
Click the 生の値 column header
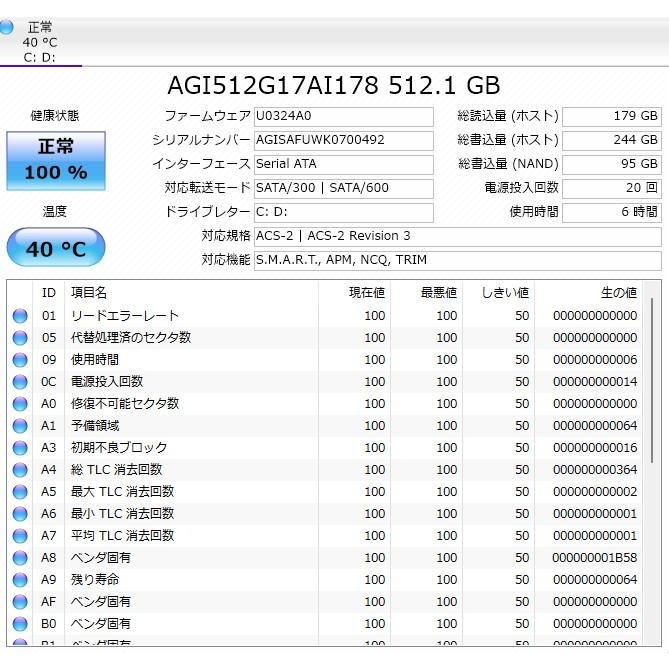(588, 293)
